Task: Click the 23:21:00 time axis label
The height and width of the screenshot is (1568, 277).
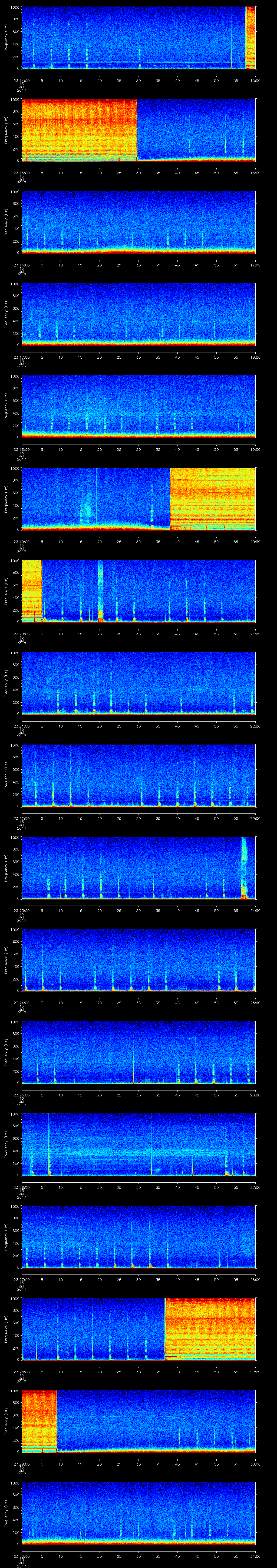Action: pos(21,726)
